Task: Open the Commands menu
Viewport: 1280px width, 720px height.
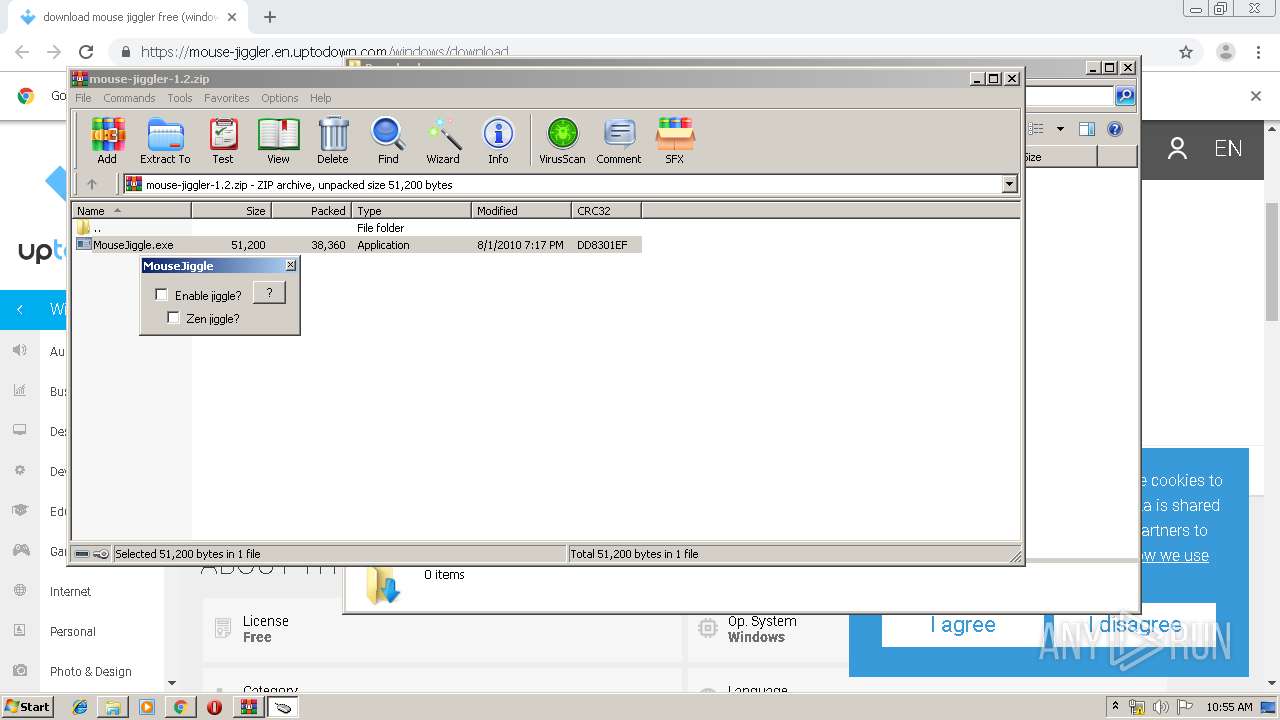Action: [x=129, y=98]
